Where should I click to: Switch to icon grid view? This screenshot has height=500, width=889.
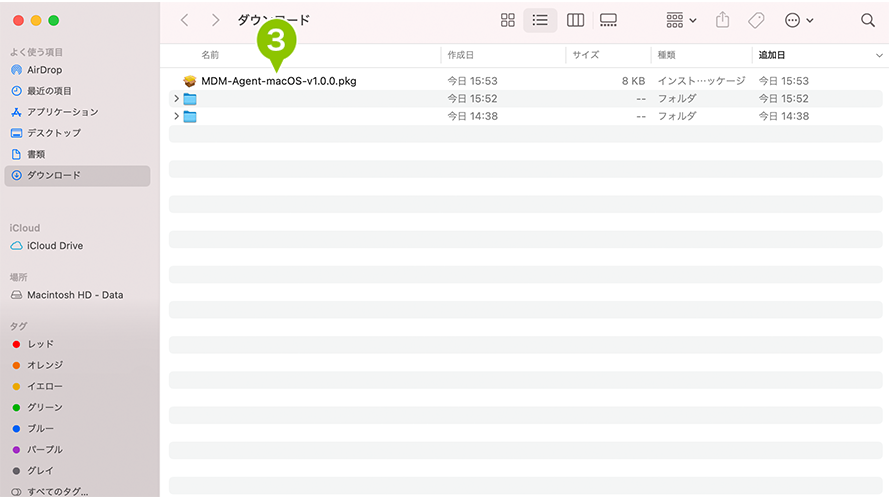point(507,20)
